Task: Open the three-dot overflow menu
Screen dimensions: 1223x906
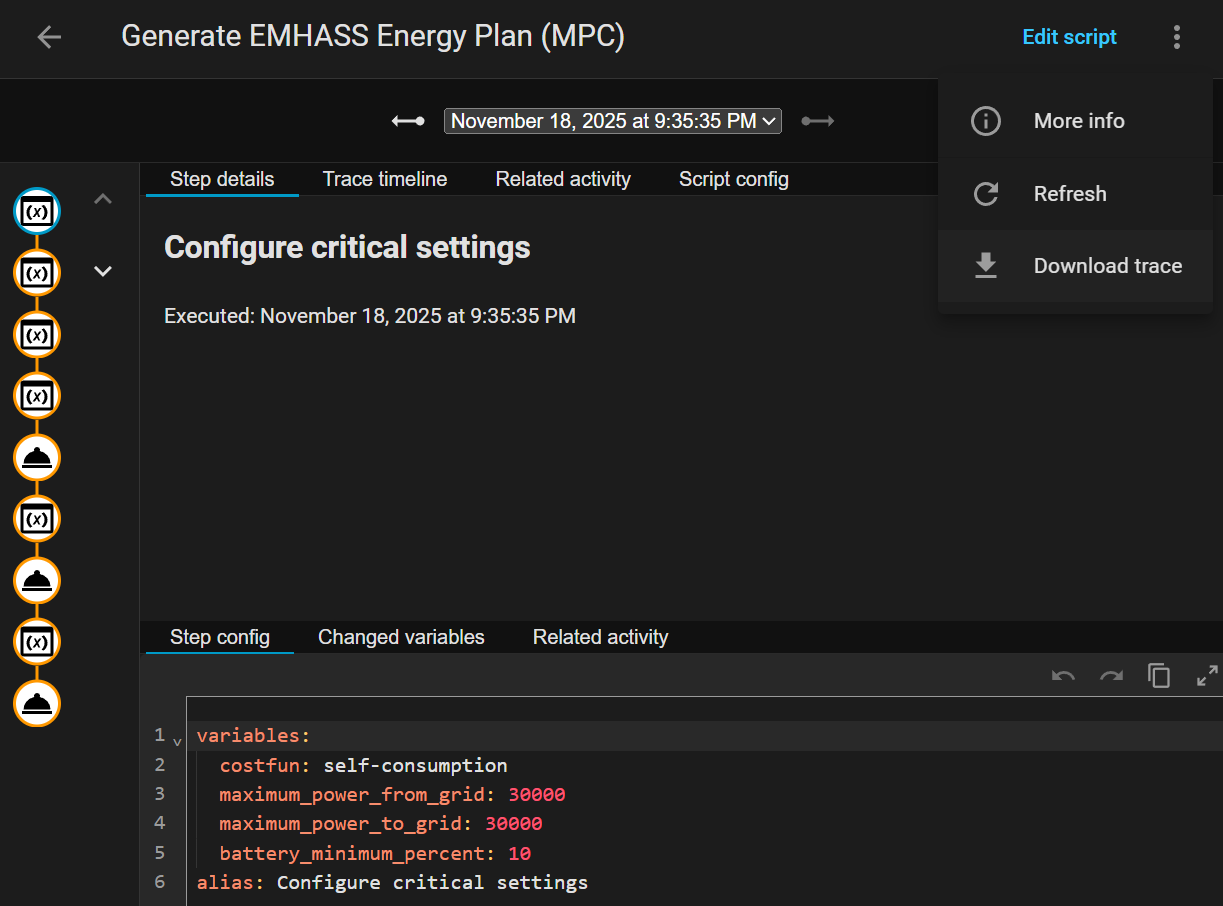Action: [x=1176, y=38]
